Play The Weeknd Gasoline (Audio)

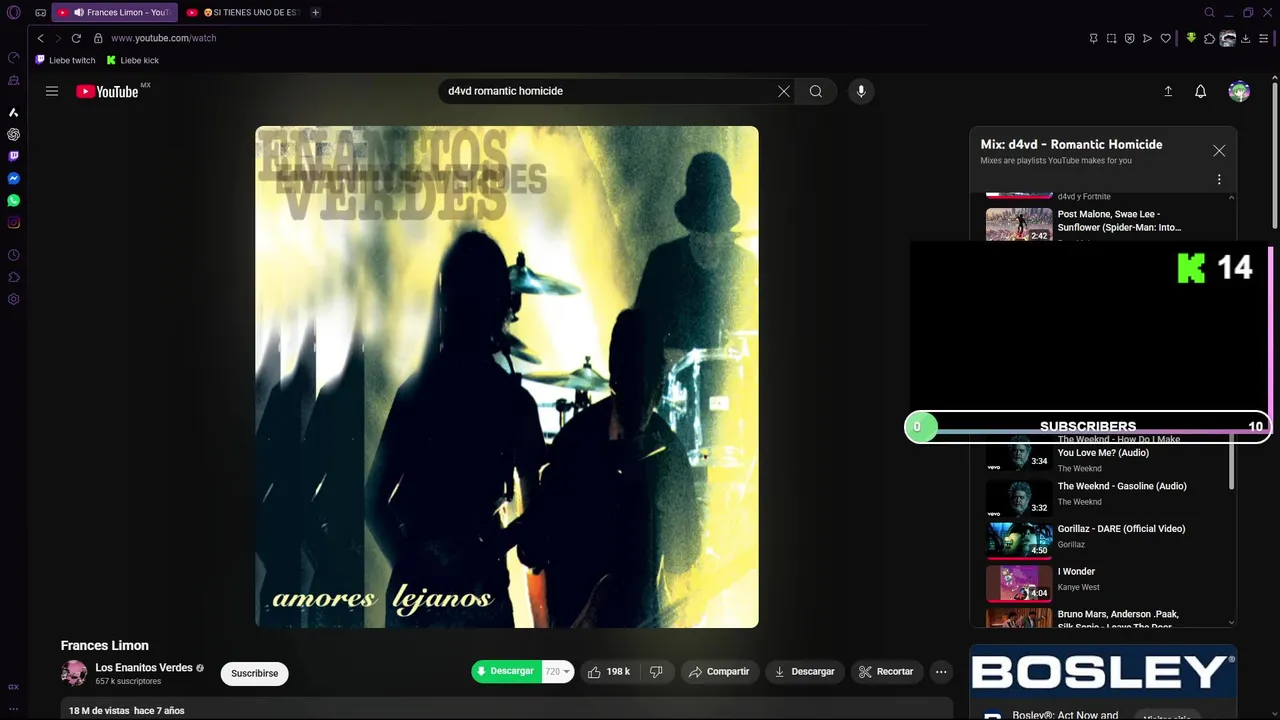pos(1105,497)
